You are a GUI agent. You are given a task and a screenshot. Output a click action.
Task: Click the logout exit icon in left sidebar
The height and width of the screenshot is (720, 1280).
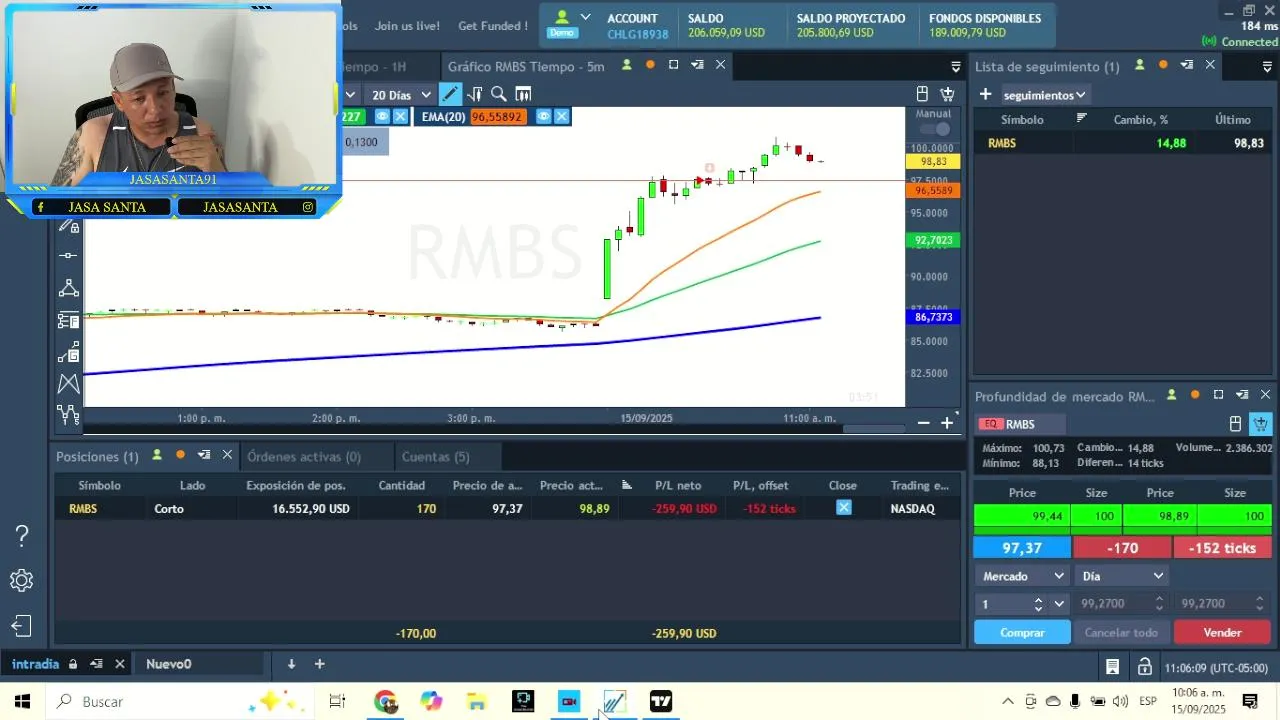click(x=22, y=626)
